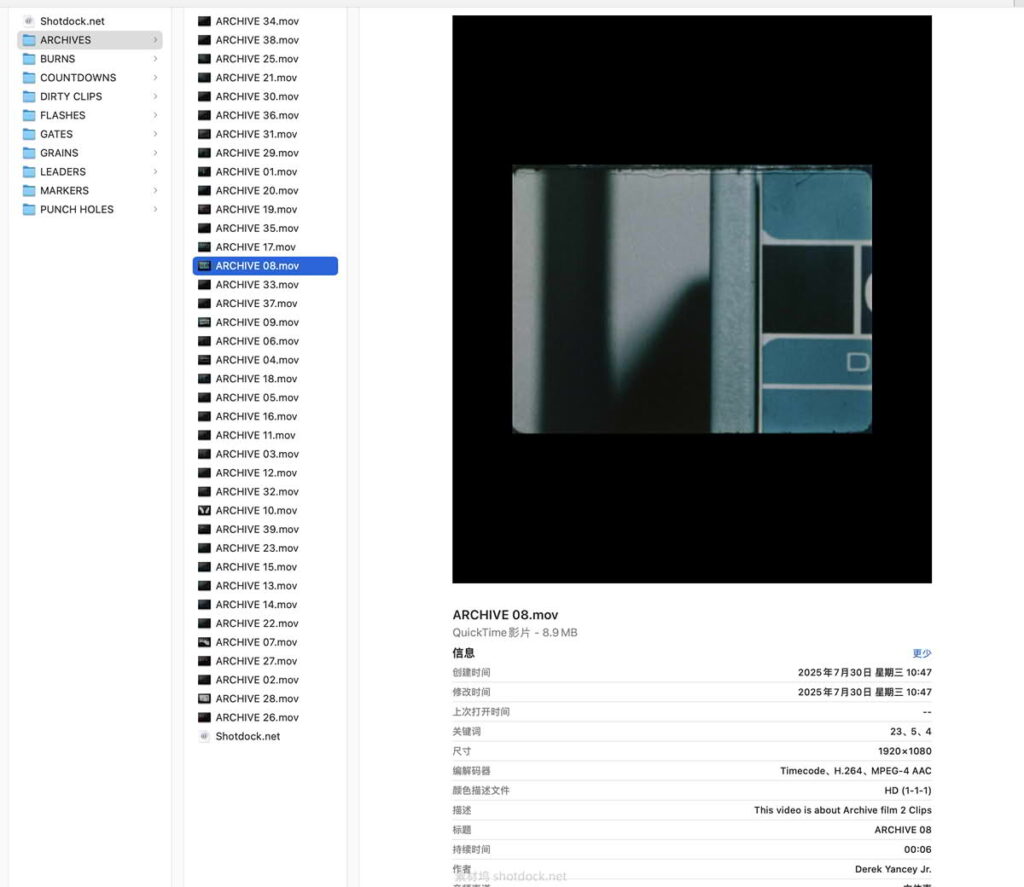Select ARCHIVE 32.mov file name
Image resolution: width=1024 pixels, height=887 pixels.
257,492
